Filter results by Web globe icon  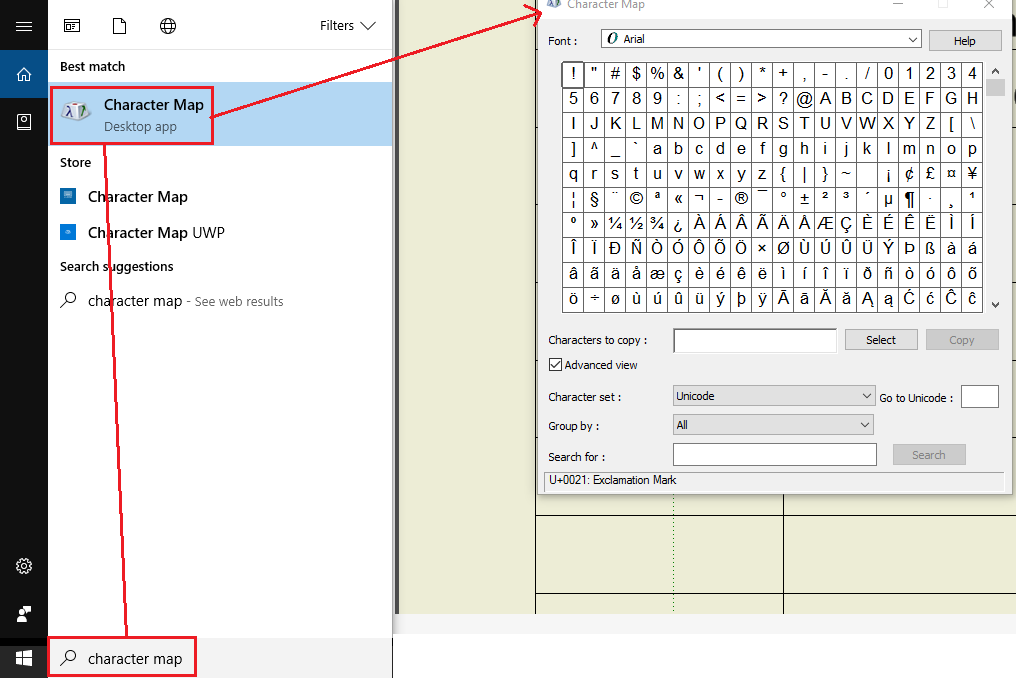(168, 26)
